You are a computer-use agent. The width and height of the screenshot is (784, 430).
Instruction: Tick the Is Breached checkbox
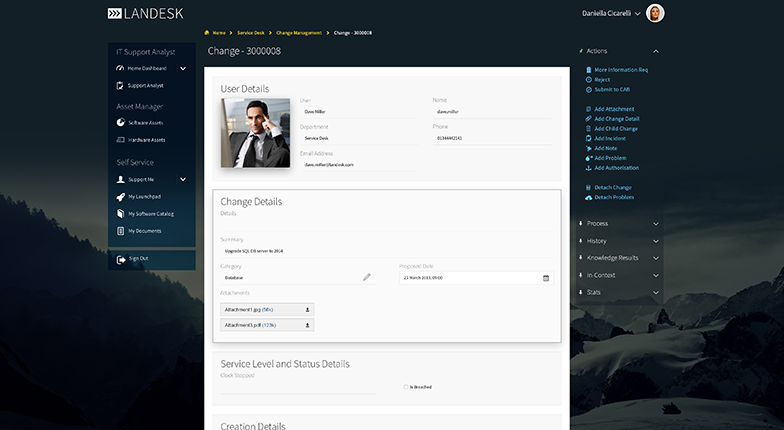(x=406, y=386)
